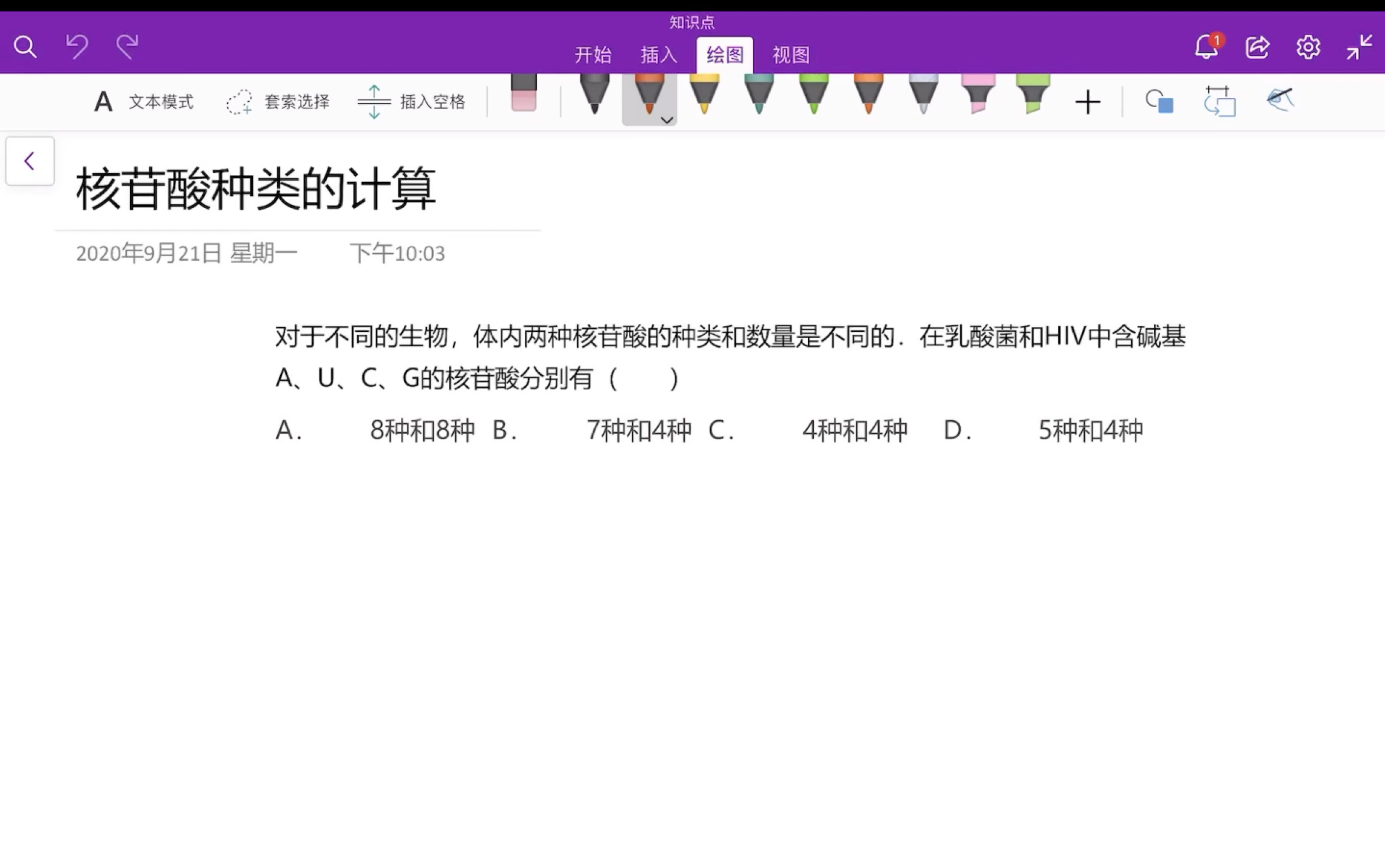This screenshot has width=1385, height=868.
Task: Exit full screen with the collapse arrows
Action: click(x=1359, y=46)
